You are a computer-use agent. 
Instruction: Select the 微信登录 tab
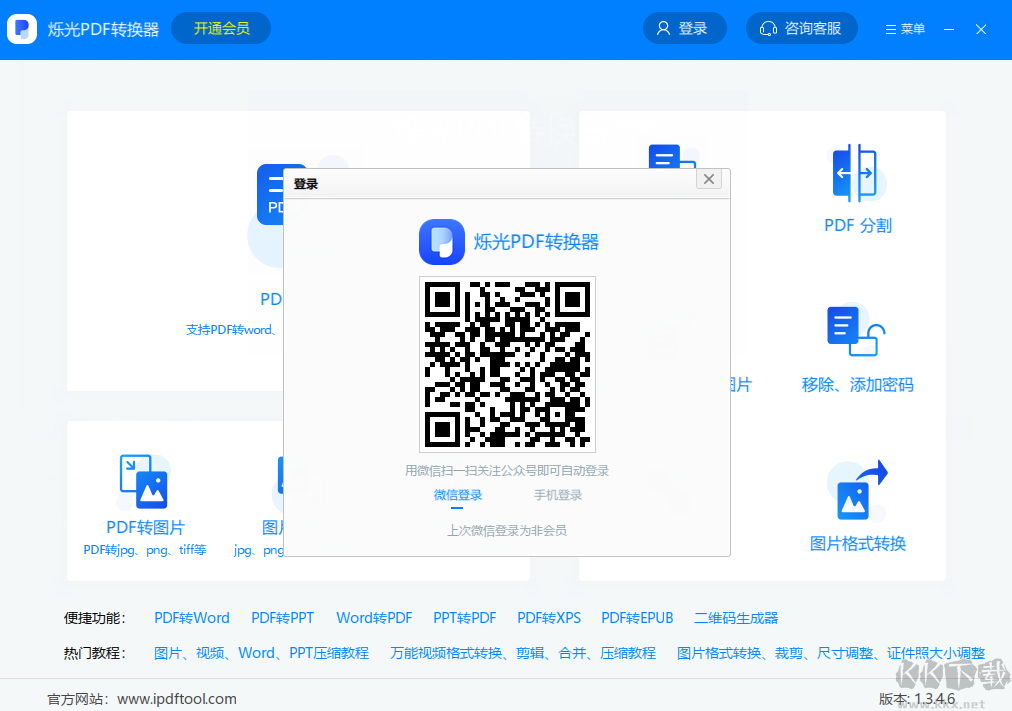pyautogui.click(x=457, y=494)
